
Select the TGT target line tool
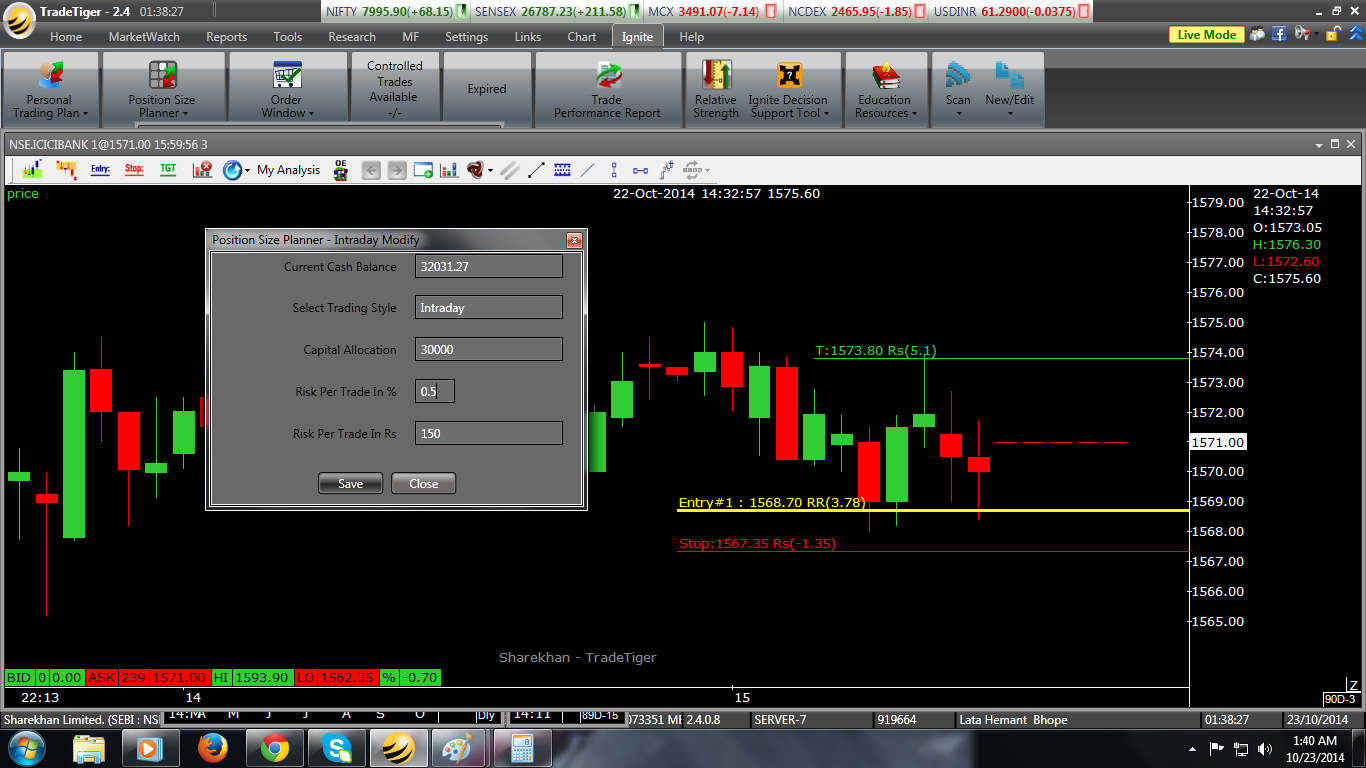coord(168,170)
